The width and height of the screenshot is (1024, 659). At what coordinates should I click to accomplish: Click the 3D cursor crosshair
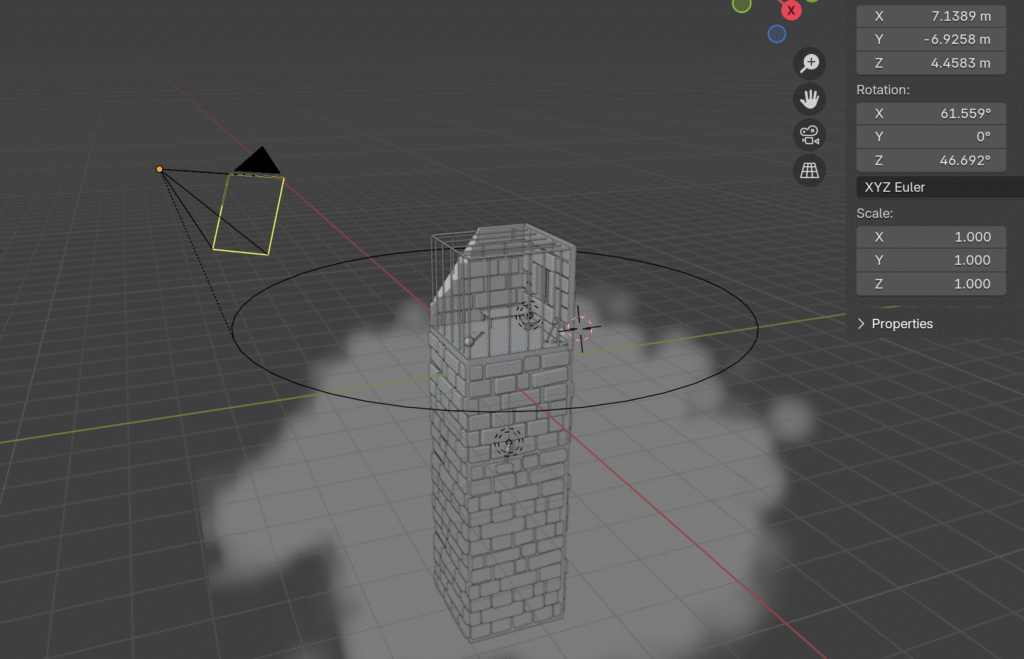pos(579,328)
